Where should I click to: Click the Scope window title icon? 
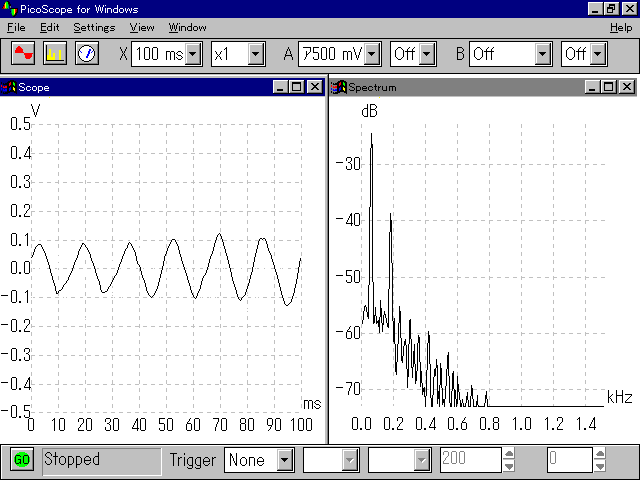point(9,87)
